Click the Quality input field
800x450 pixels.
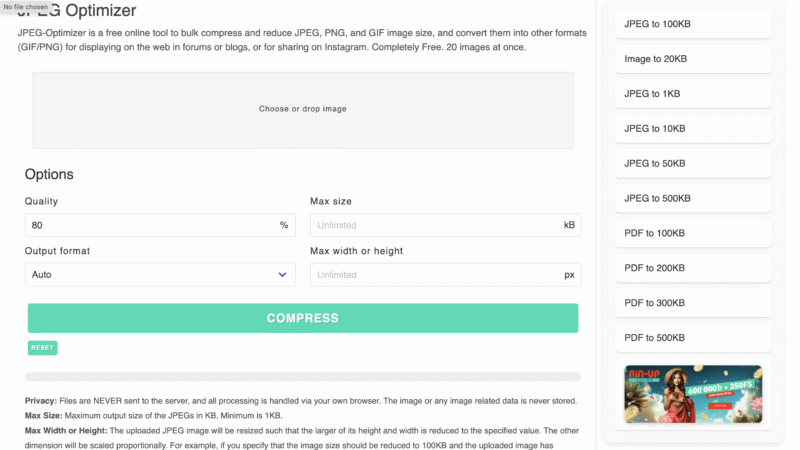pos(150,225)
